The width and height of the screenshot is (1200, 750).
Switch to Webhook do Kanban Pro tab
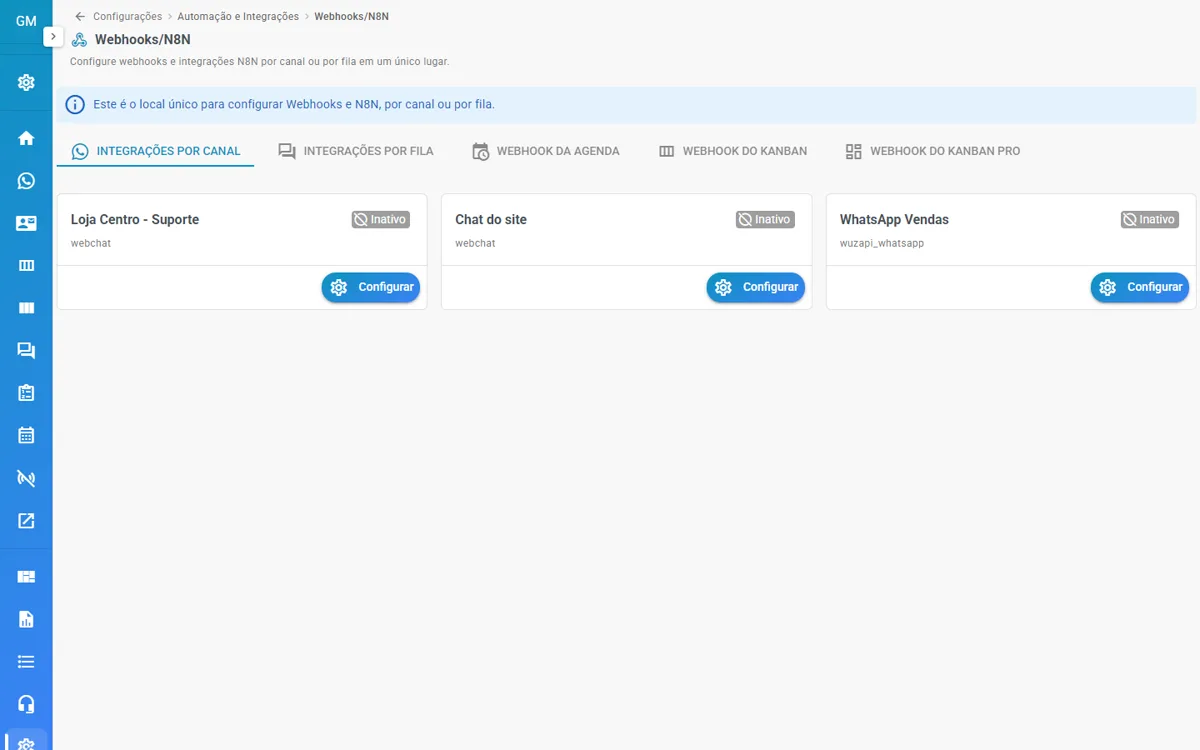933,151
